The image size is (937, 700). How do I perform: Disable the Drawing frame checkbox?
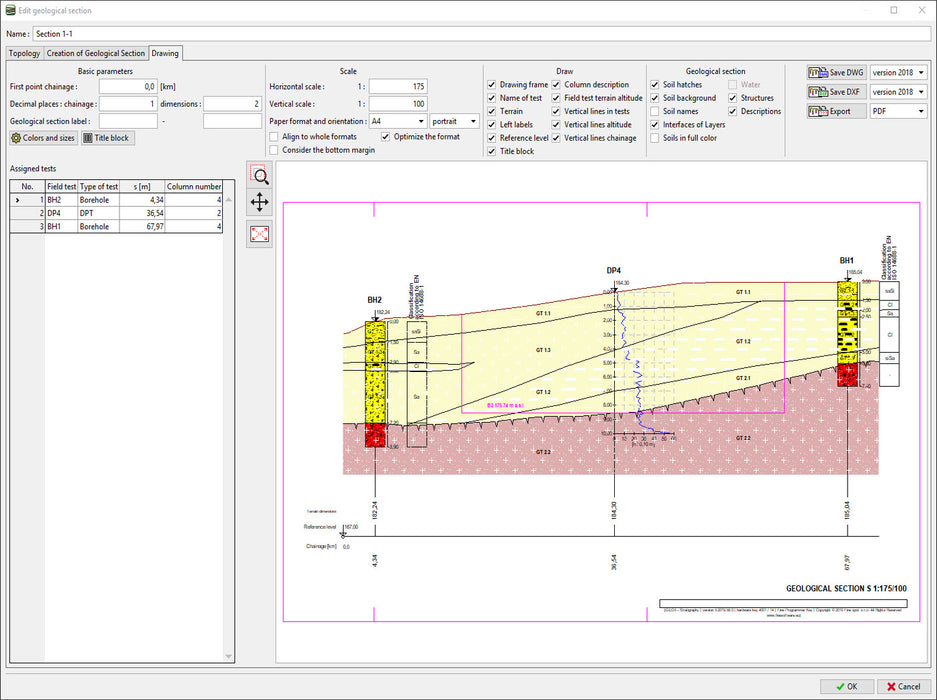[x=490, y=84]
